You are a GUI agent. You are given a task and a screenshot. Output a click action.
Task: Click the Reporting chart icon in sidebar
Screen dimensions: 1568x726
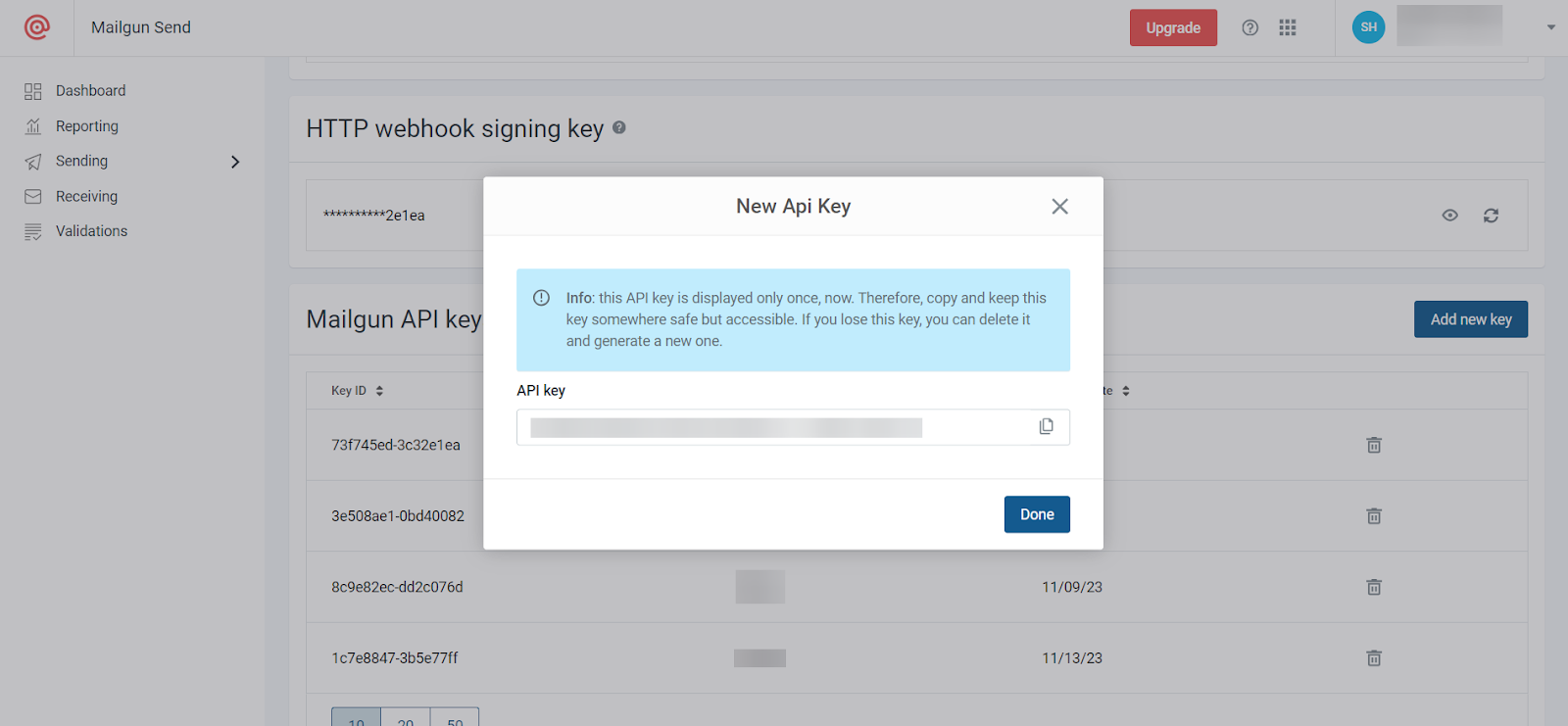32,125
